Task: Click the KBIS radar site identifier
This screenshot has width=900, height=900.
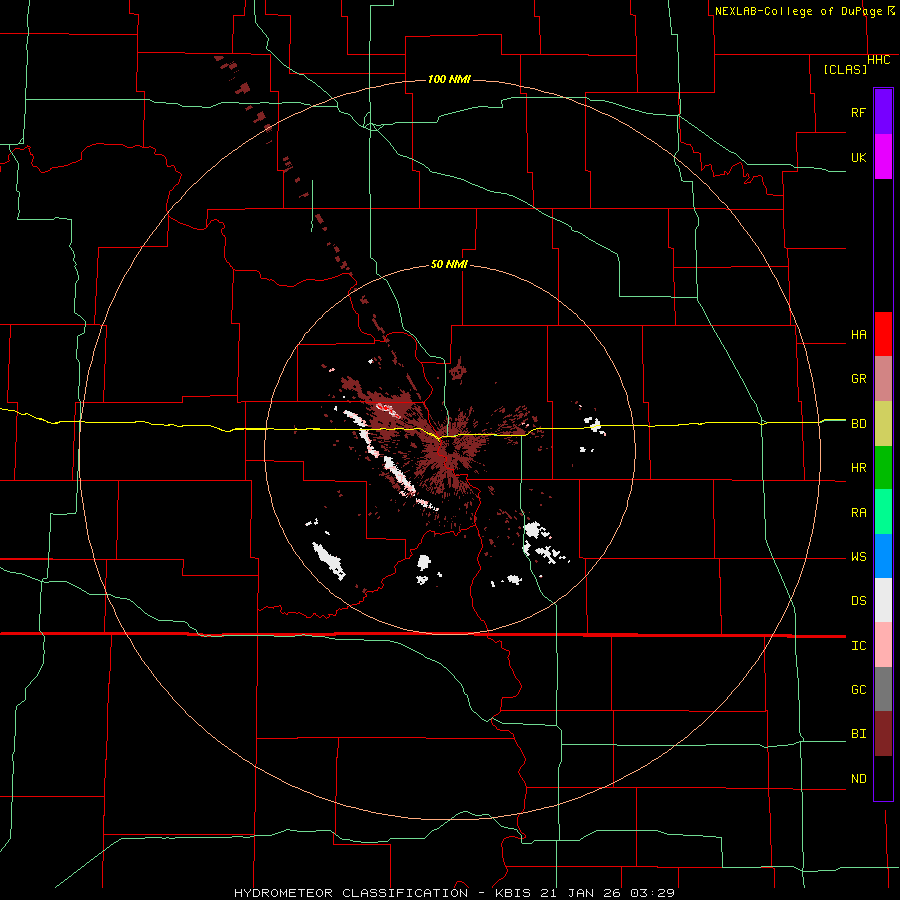Action: tap(514, 893)
